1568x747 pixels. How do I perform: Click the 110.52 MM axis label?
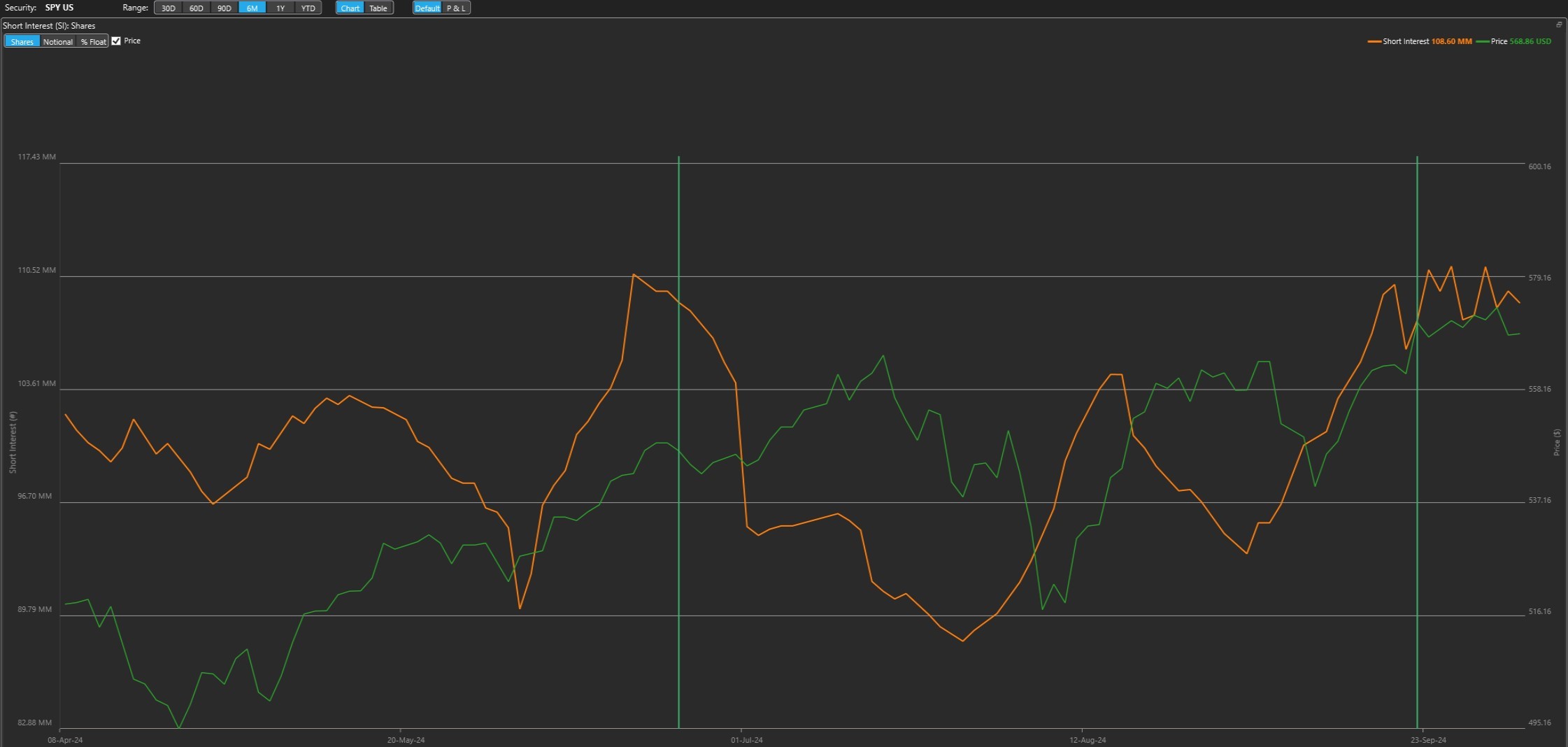tap(36, 271)
